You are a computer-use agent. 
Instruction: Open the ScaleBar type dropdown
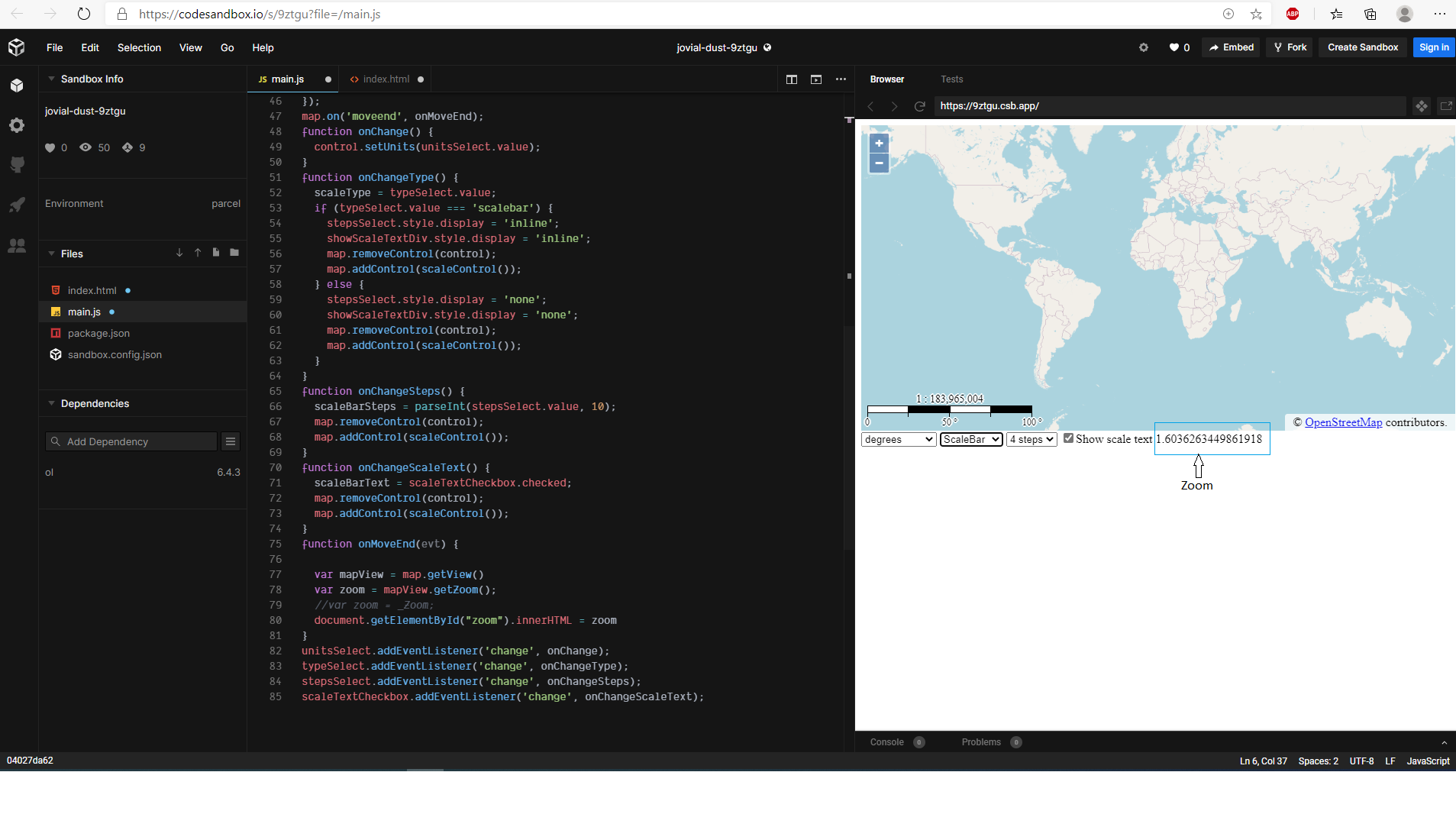coord(971,439)
